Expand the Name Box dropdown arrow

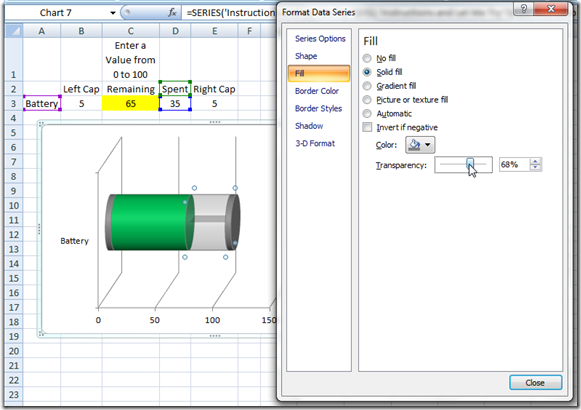point(113,13)
